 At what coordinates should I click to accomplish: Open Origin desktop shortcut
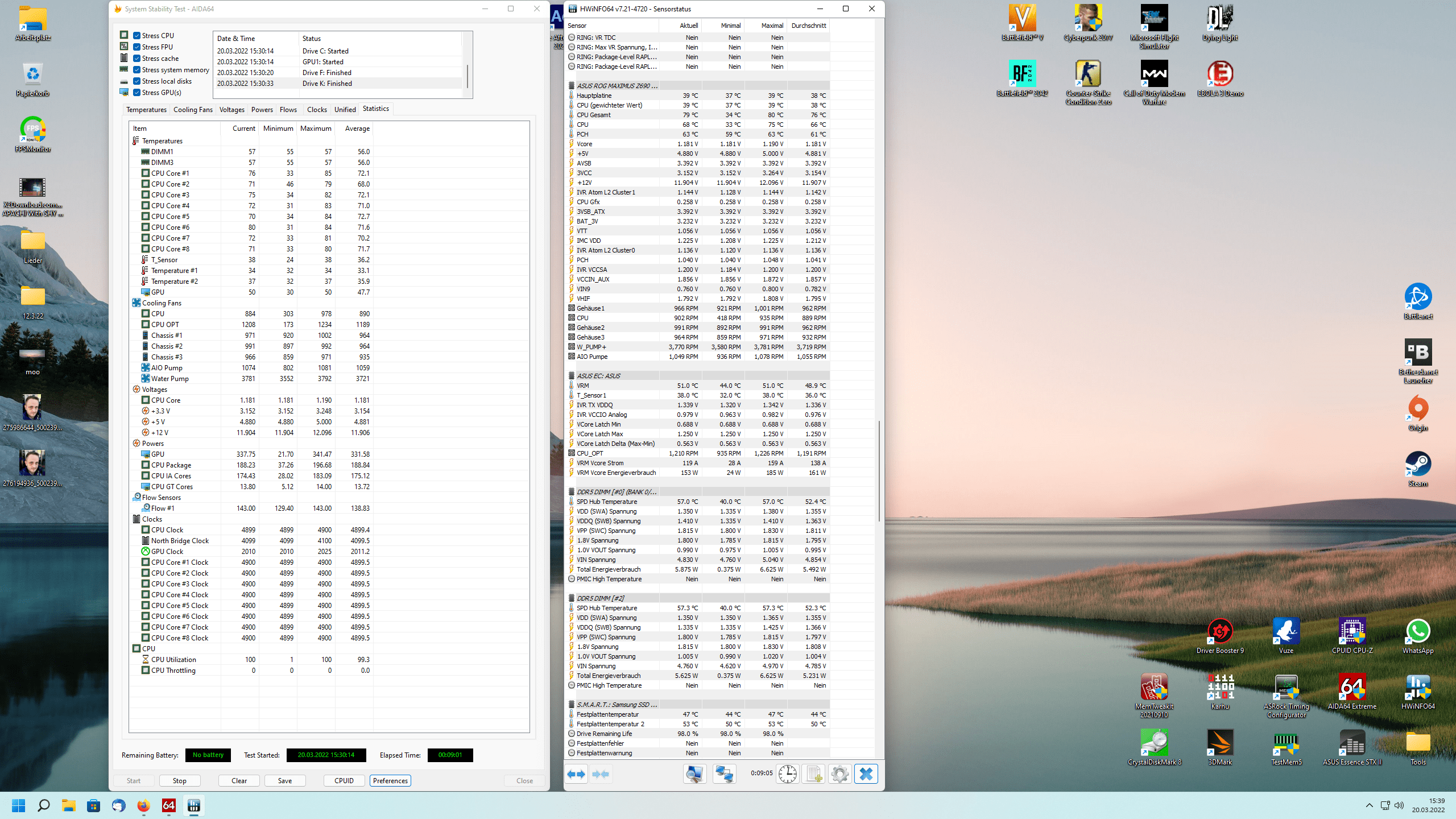pyautogui.click(x=1418, y=413)
